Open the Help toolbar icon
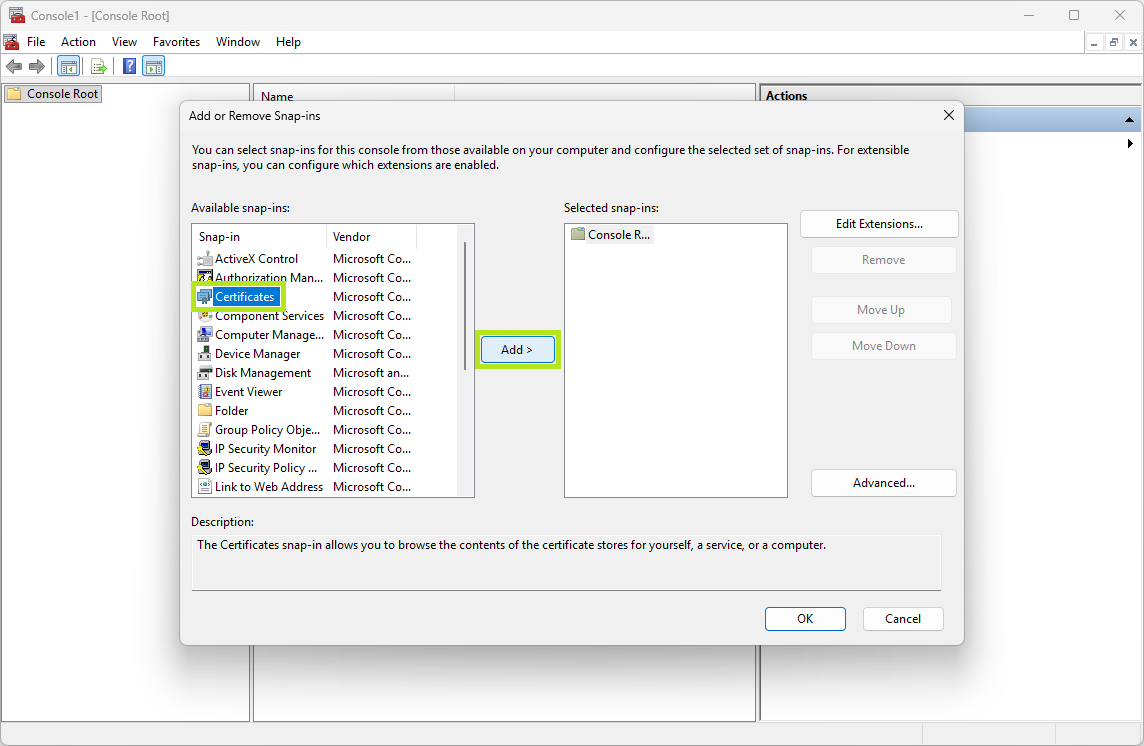1144x746 pixels. (x=129, y=66)
